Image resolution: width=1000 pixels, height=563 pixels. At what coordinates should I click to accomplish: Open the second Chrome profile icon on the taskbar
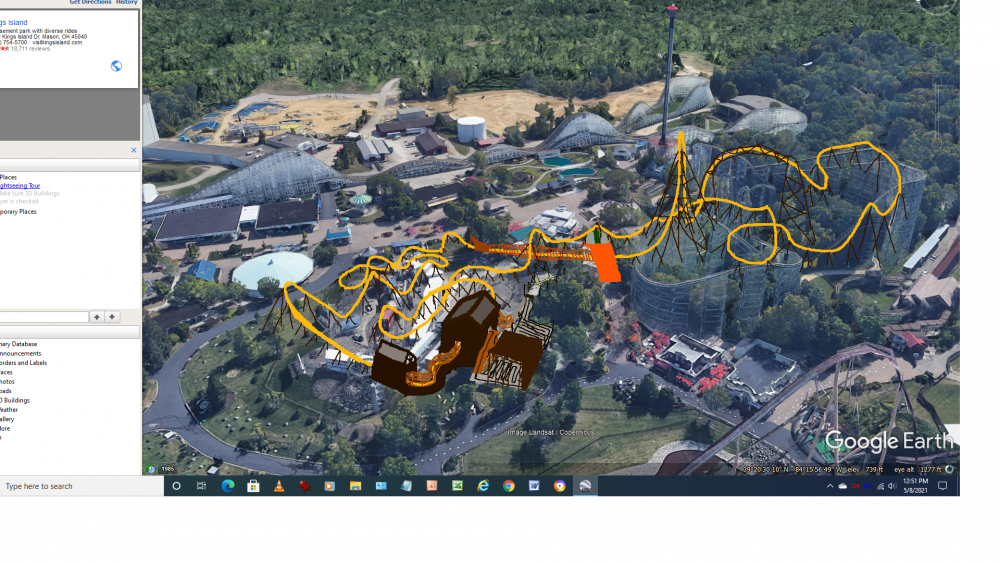point(559,486)
